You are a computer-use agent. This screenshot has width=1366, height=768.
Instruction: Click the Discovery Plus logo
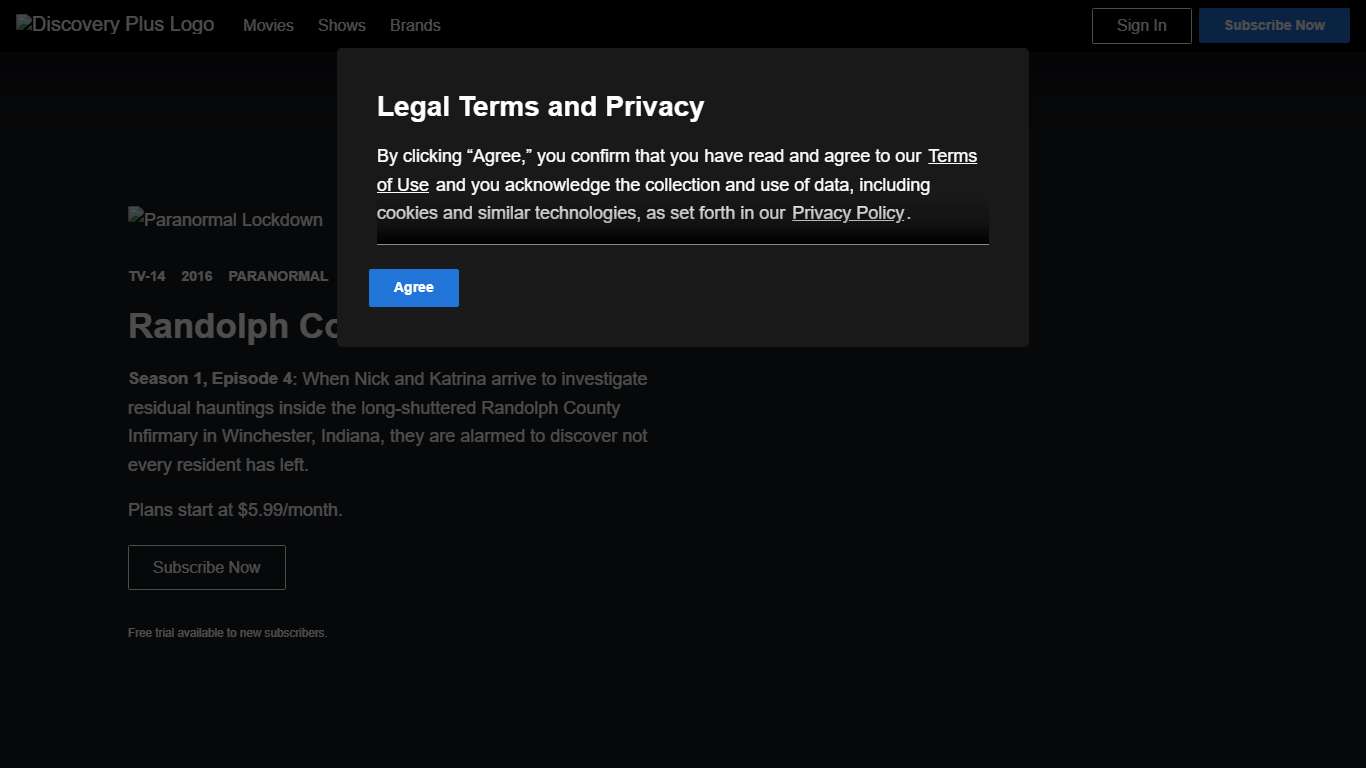coord(115,25)
